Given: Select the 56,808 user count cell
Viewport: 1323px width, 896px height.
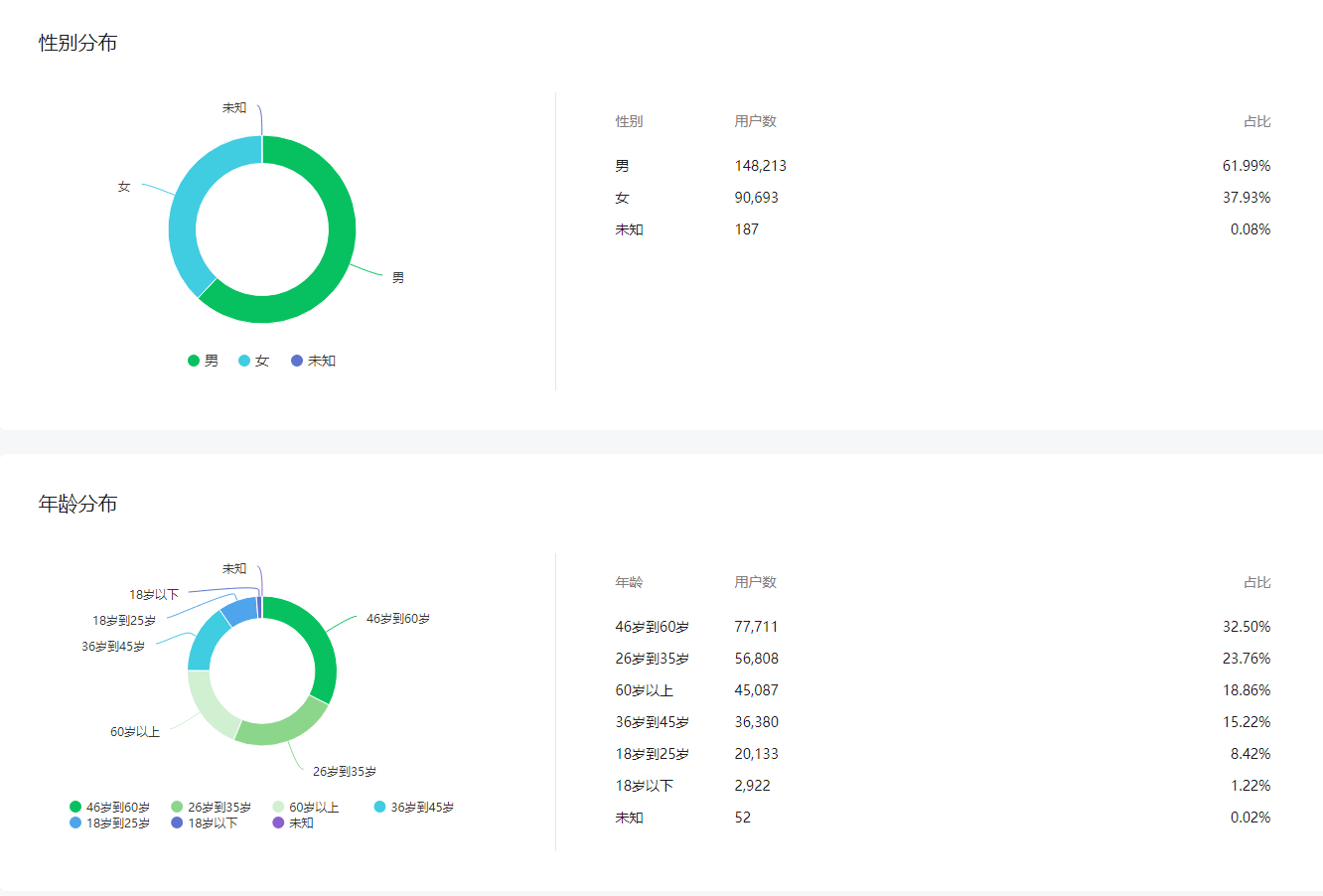Looking at the screenshot, I should tap(757, 659).
